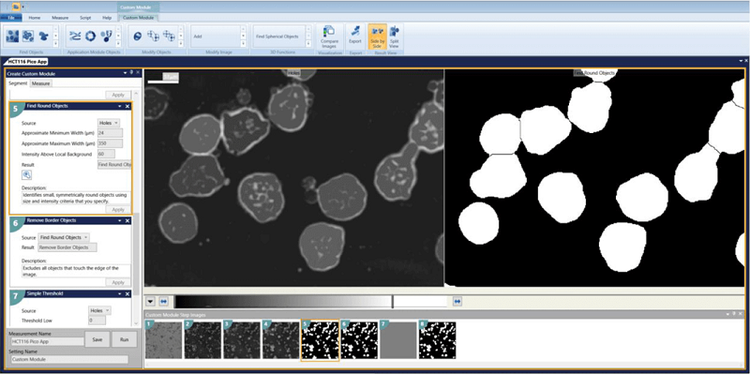Image resolution: width=750 pixels, height=374 pixels.
Task: Open the Find Round Objects source dropdown in step 6
Action: point(64,237)
